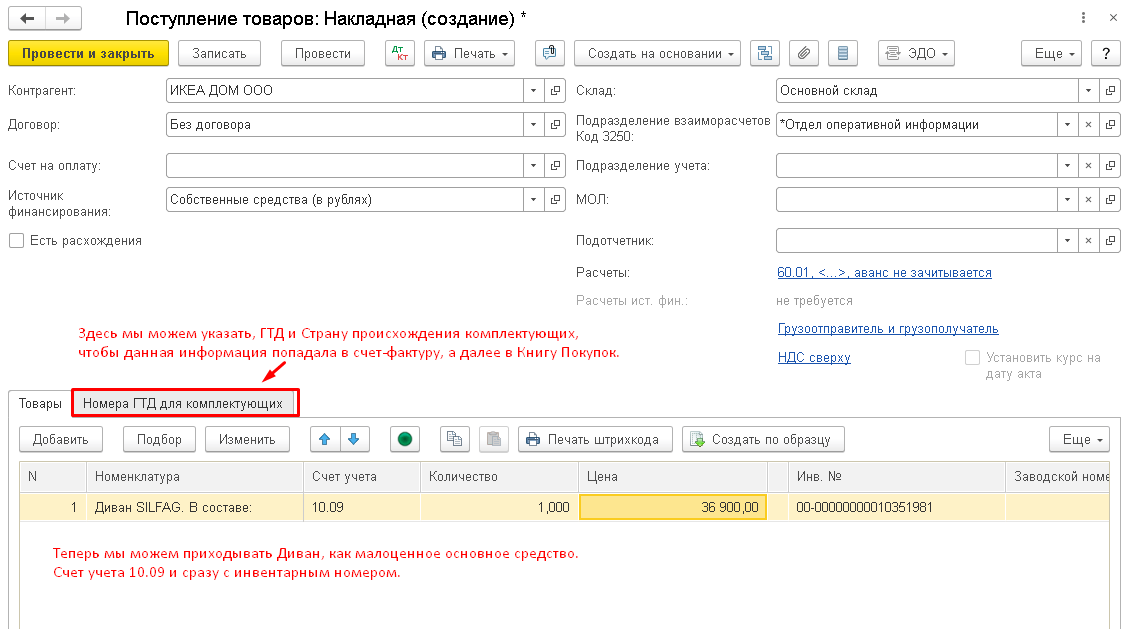The image size is (1128, 636).
Task: Clear the МОЛ field
Action: [x=1088, y=199]
